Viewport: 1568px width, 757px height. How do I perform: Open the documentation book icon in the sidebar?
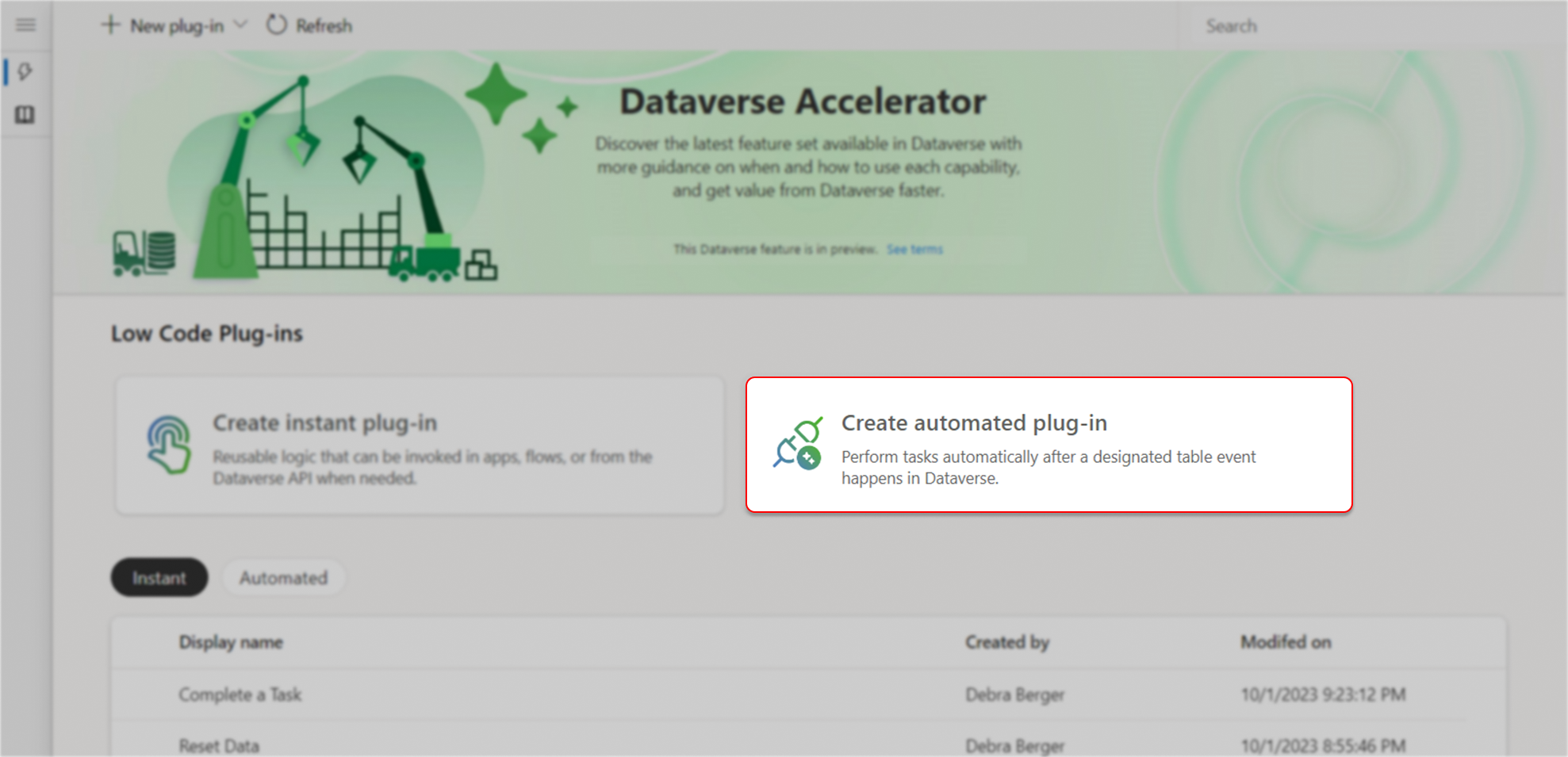coord(25,114)
